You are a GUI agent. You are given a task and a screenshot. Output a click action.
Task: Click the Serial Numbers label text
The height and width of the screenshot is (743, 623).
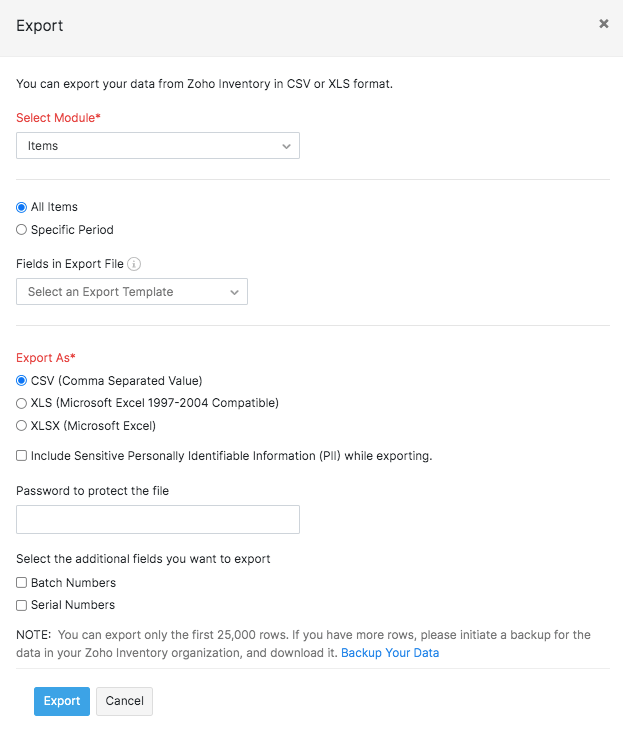tap(73, 605)
